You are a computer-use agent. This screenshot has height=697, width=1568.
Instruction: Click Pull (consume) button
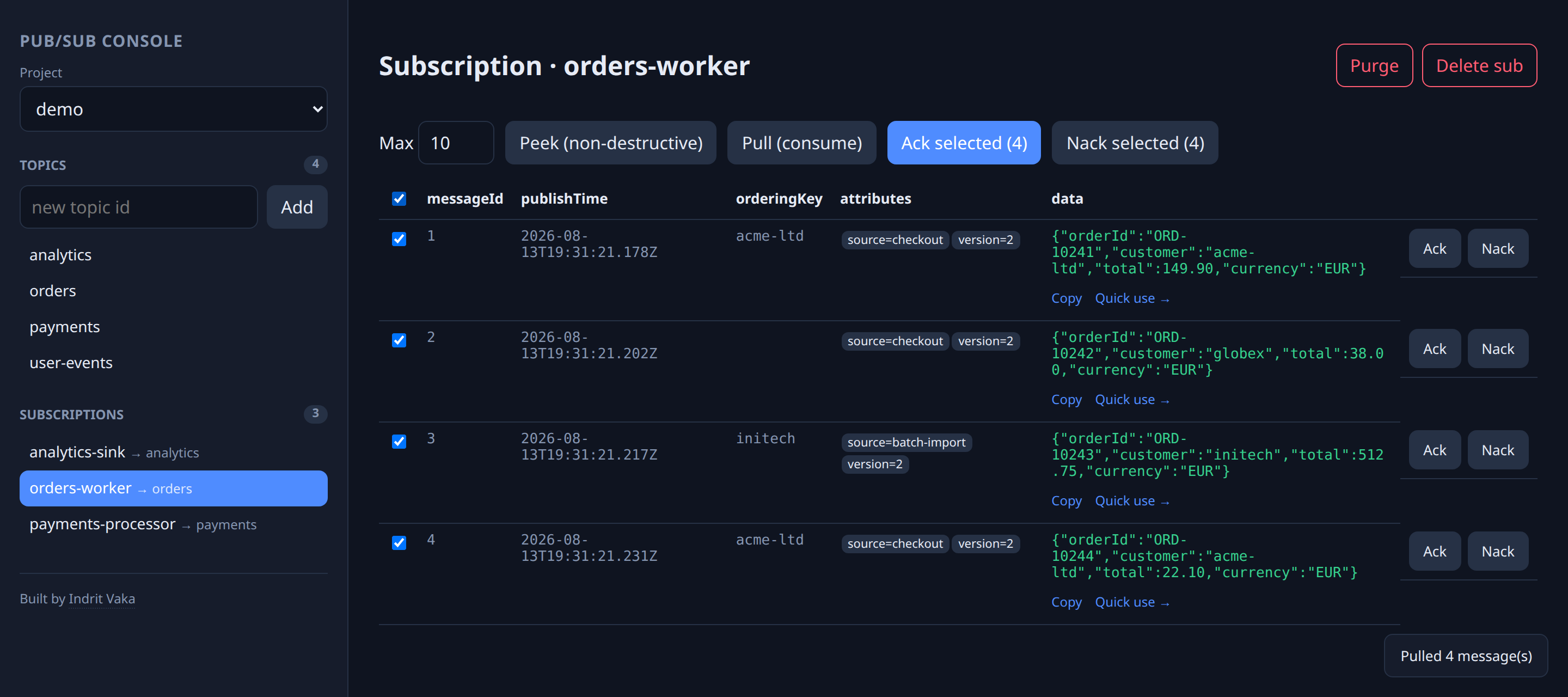(x=801, y=143)
